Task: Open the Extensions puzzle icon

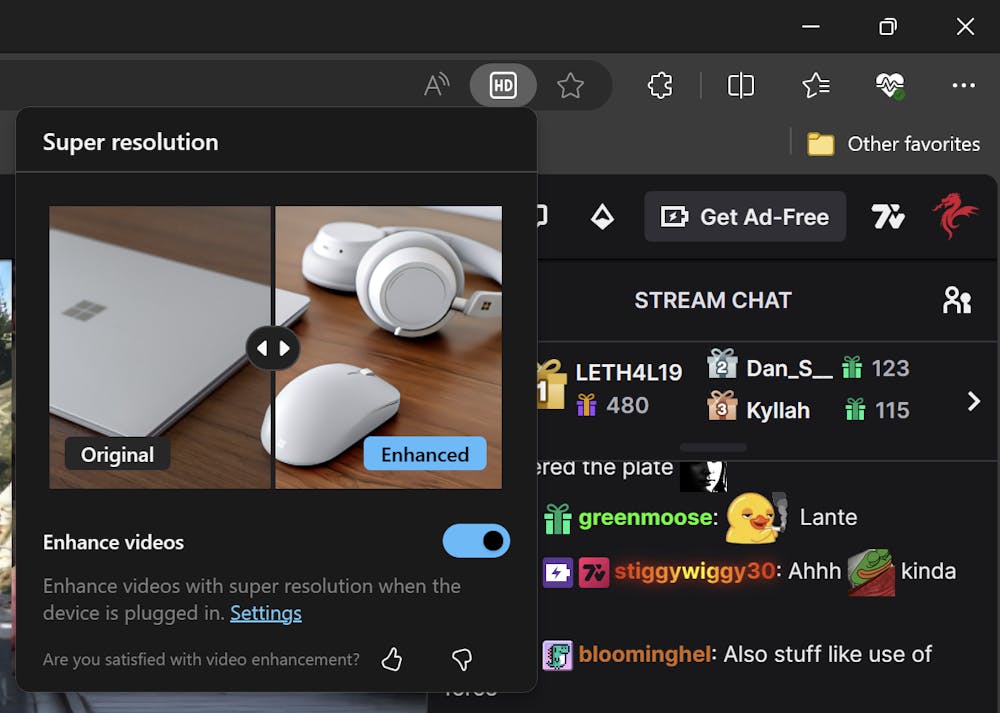Action: pyautogui.click(x=659, y=85)
